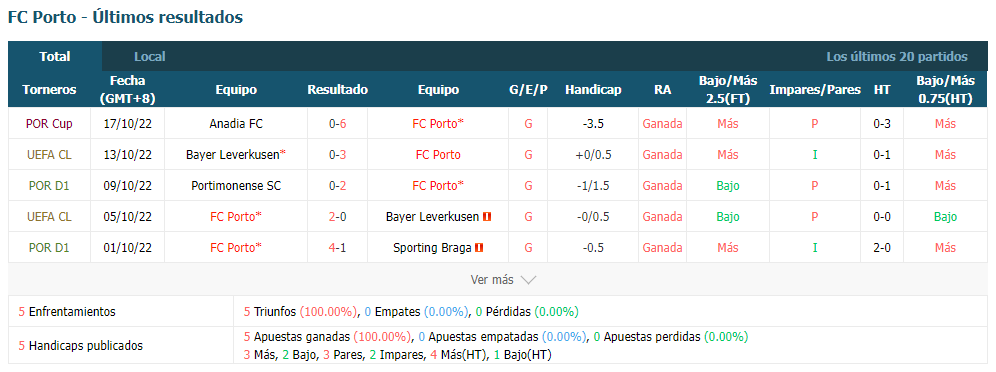This screenshot has width=996, height=372.
Task: Click POR D1 label on the 09/10/22 row
Action: 49,186
